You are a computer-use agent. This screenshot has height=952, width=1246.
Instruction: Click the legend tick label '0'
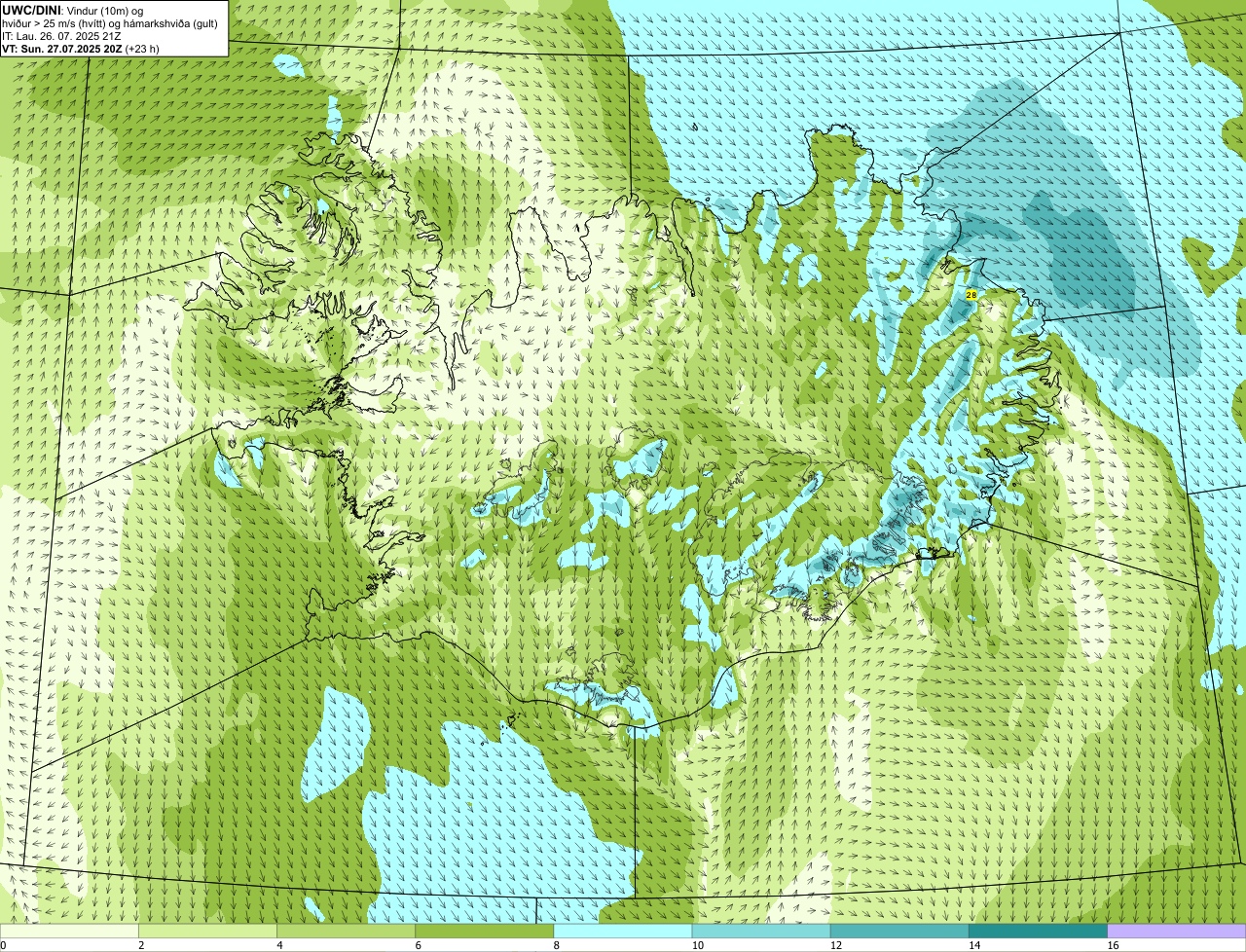click(3, 945)
